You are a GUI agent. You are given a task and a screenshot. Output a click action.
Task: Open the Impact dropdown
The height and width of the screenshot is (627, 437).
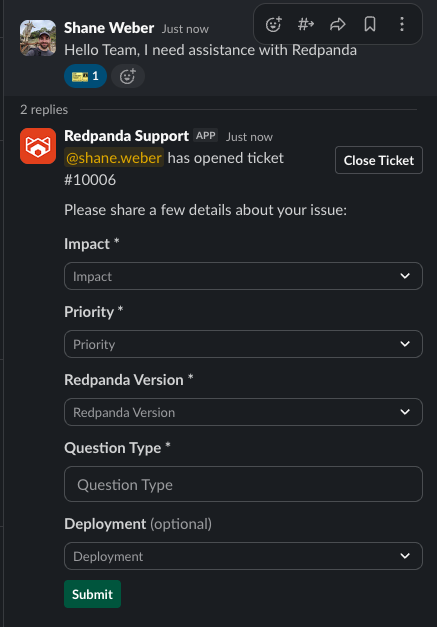243,276
